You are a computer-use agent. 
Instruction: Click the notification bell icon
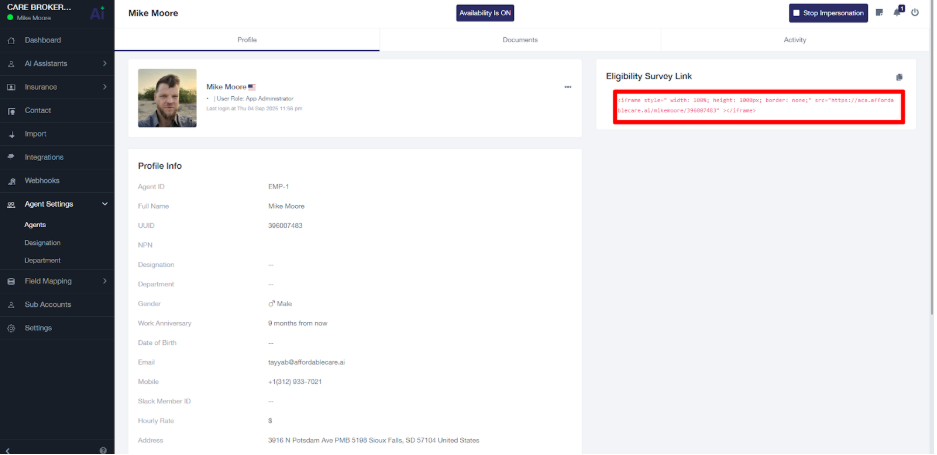pos(897,13)
